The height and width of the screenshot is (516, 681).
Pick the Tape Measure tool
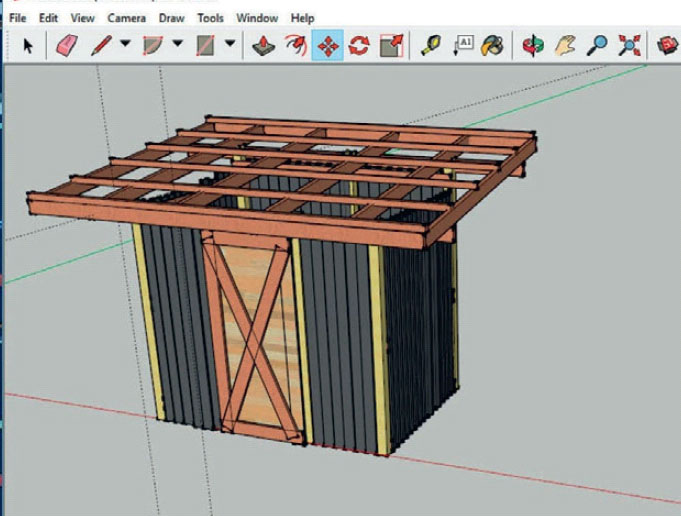point(431,45)
